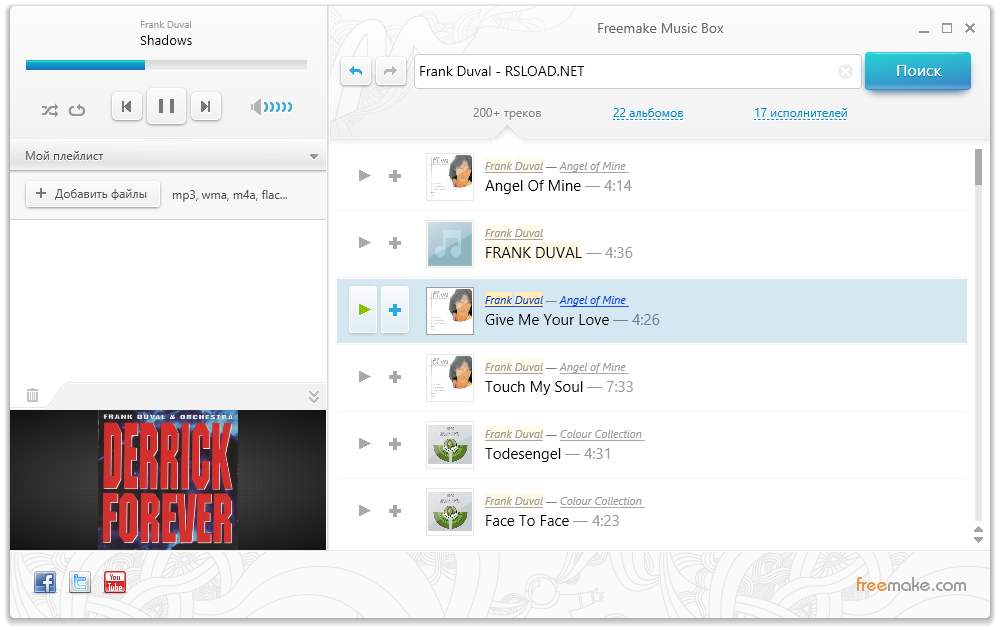Play Give Me Your Love green arrow
The width and height of the screenshot is (1000, 630).
coord(364,309)
